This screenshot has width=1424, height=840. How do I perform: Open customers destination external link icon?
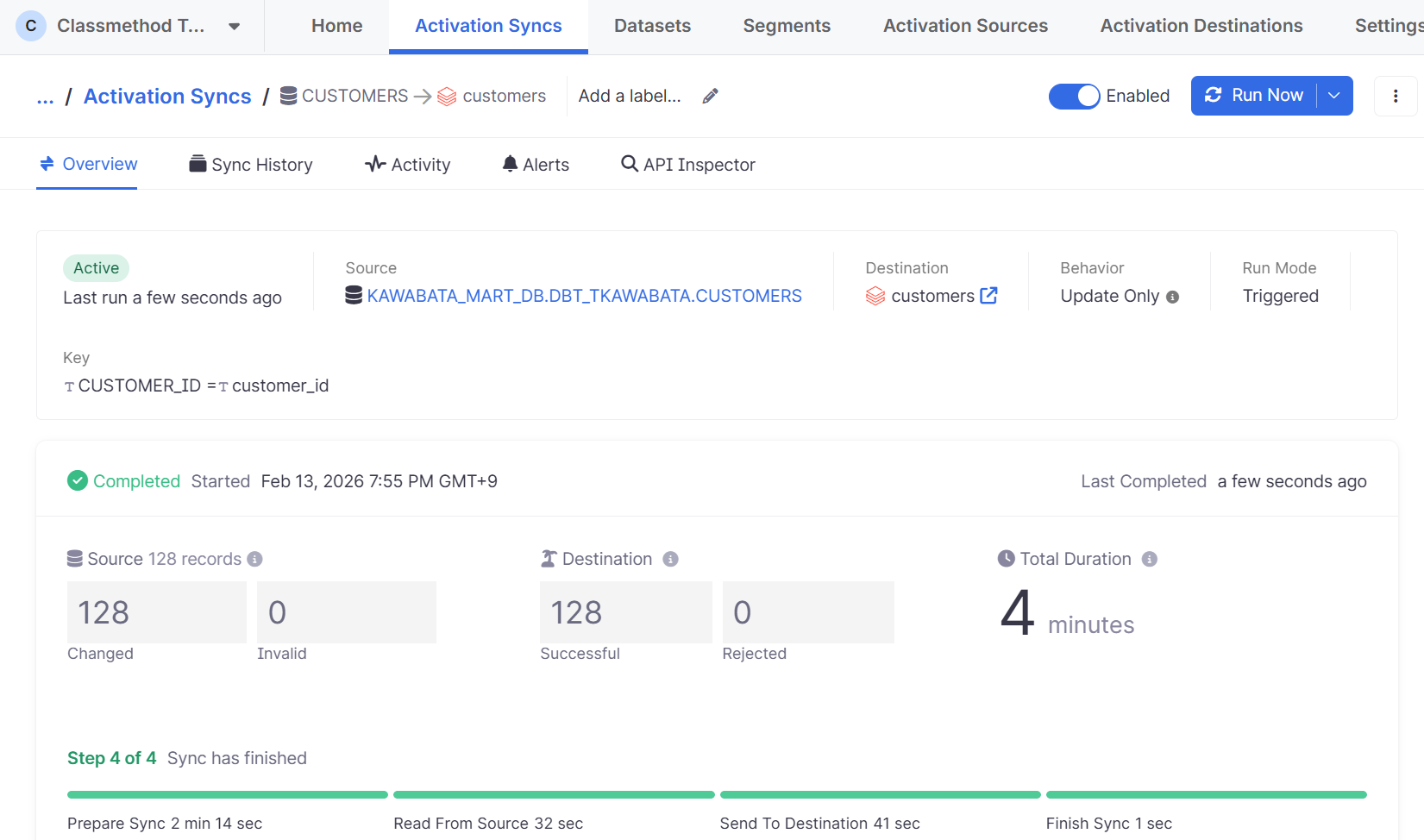[988, 296]
